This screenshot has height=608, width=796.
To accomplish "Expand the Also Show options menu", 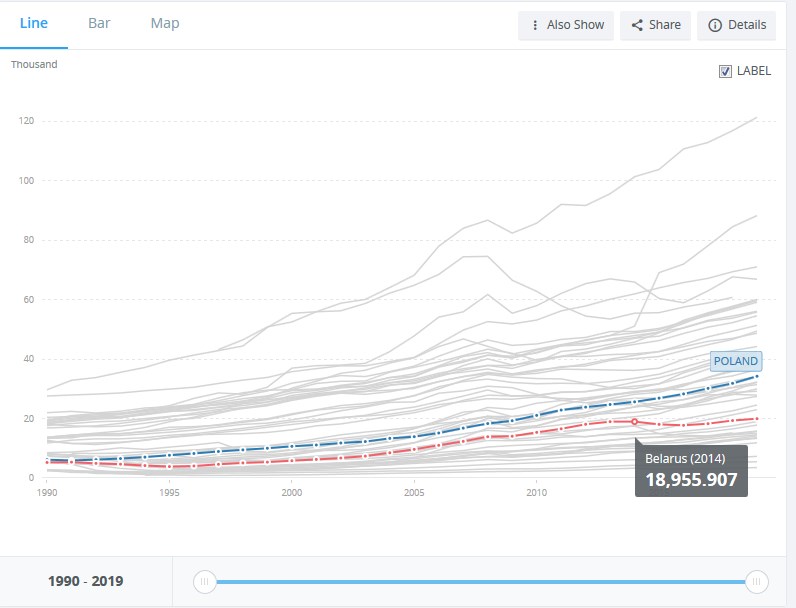I will coord(566,25).
